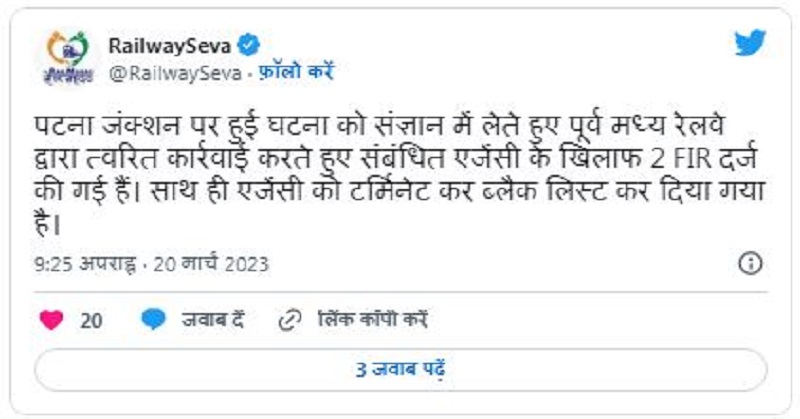Viewport: 800px width, 419px height.
Task: Like the tweet with the heart icon
Action: tap(52, 320)
